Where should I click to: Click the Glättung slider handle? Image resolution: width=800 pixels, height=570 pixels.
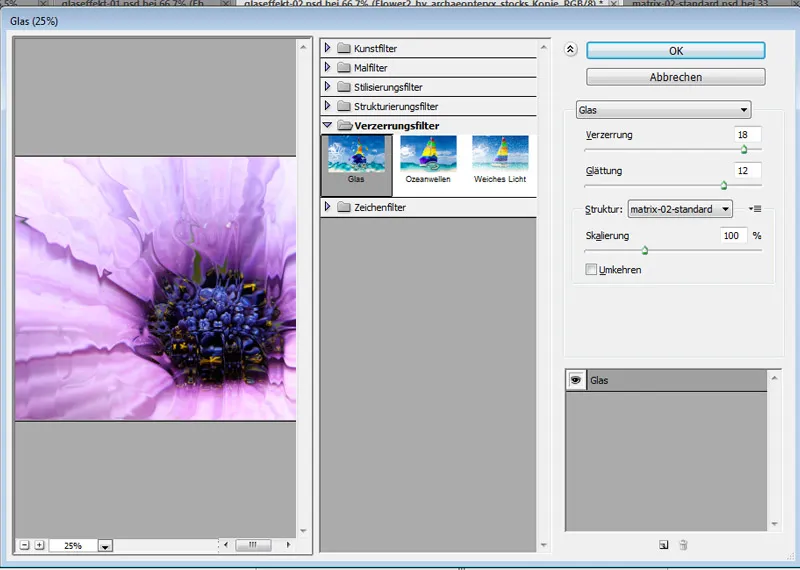click(723, 185)
